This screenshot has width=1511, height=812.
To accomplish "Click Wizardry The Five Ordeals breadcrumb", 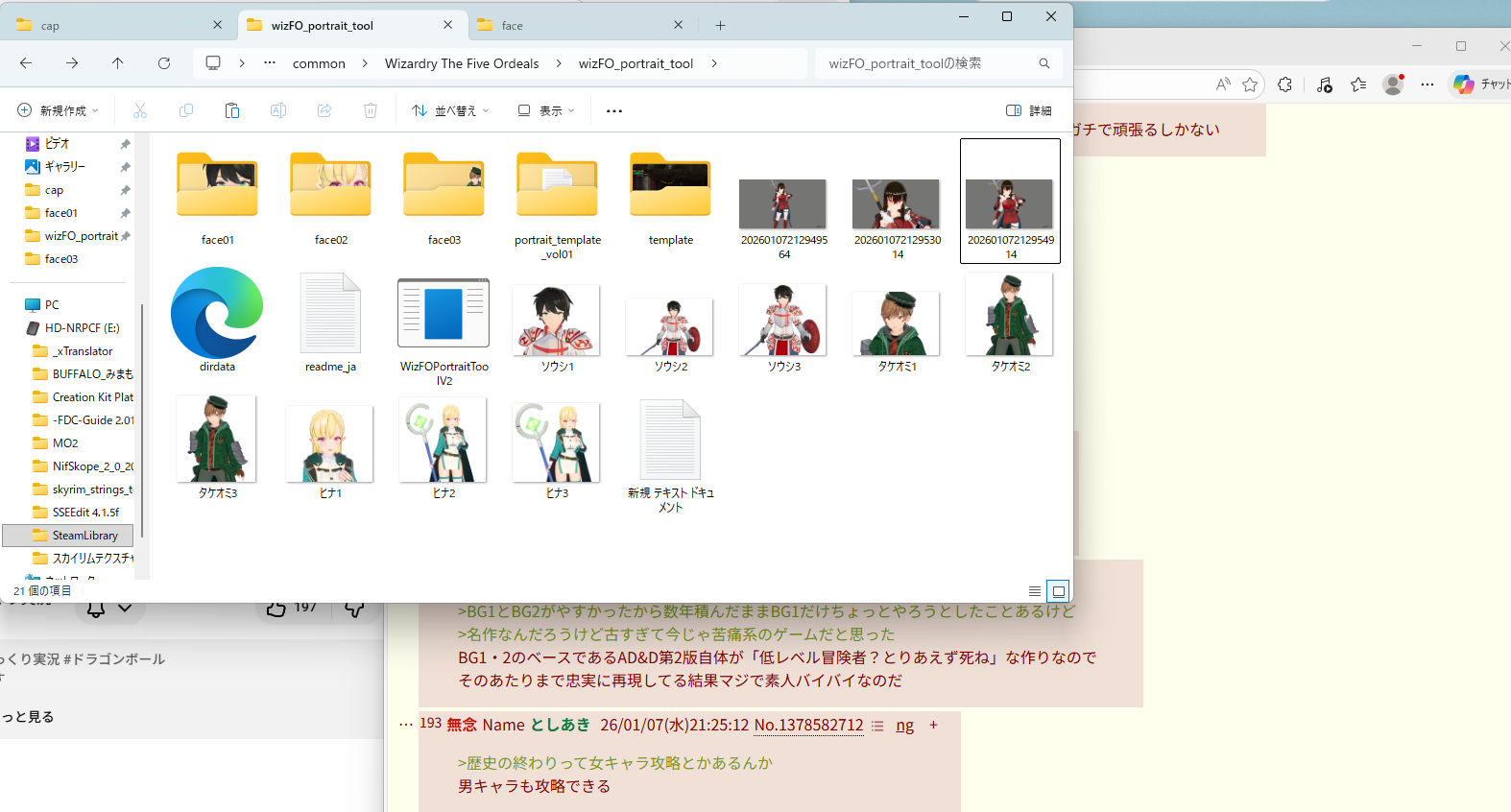I will [x=462, y=63].
